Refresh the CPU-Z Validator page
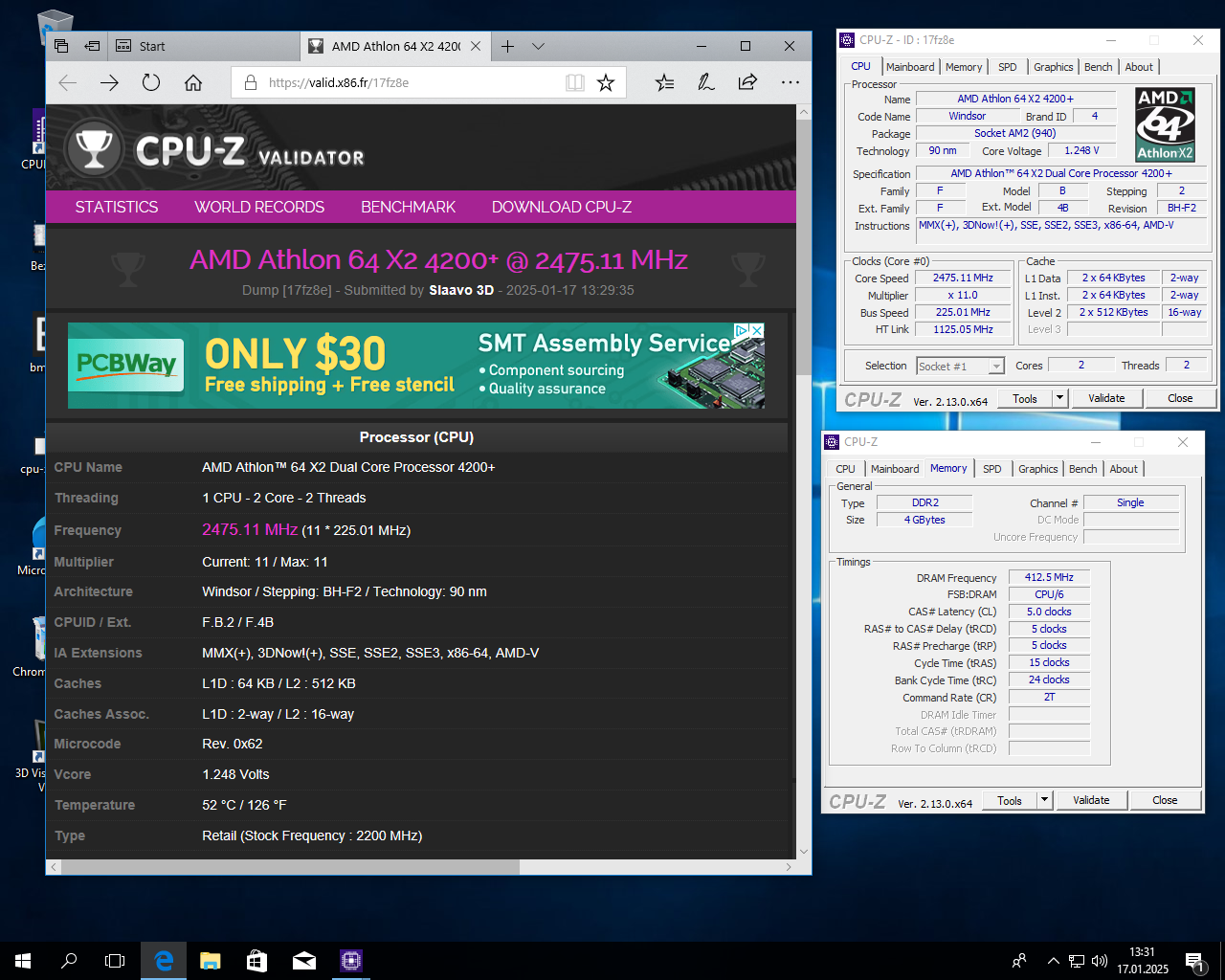This screenshot has height=980, width=1225. tap(151, 82)
